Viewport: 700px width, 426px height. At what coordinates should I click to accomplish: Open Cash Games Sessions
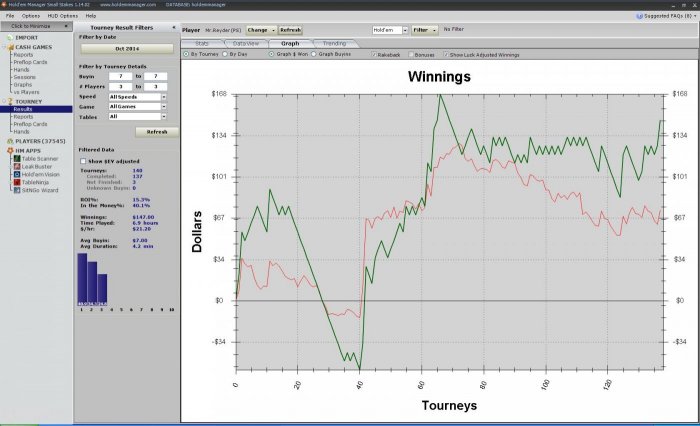(x=24, y=77)
